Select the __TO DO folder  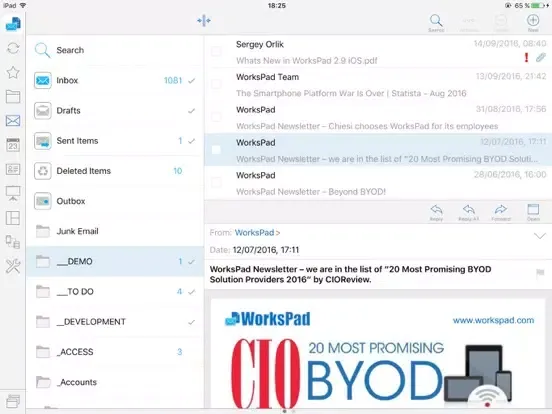[x=115, y=291]
